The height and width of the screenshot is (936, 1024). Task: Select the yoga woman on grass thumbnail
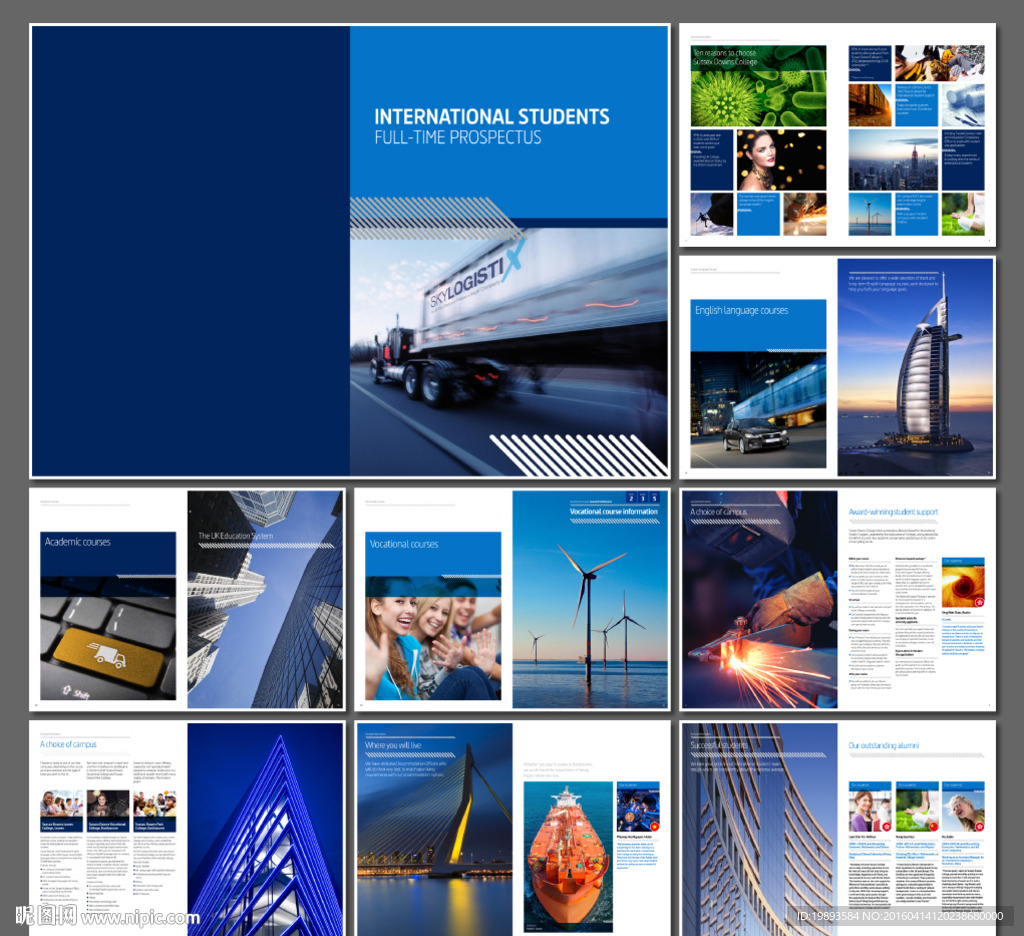click(963, 214)
